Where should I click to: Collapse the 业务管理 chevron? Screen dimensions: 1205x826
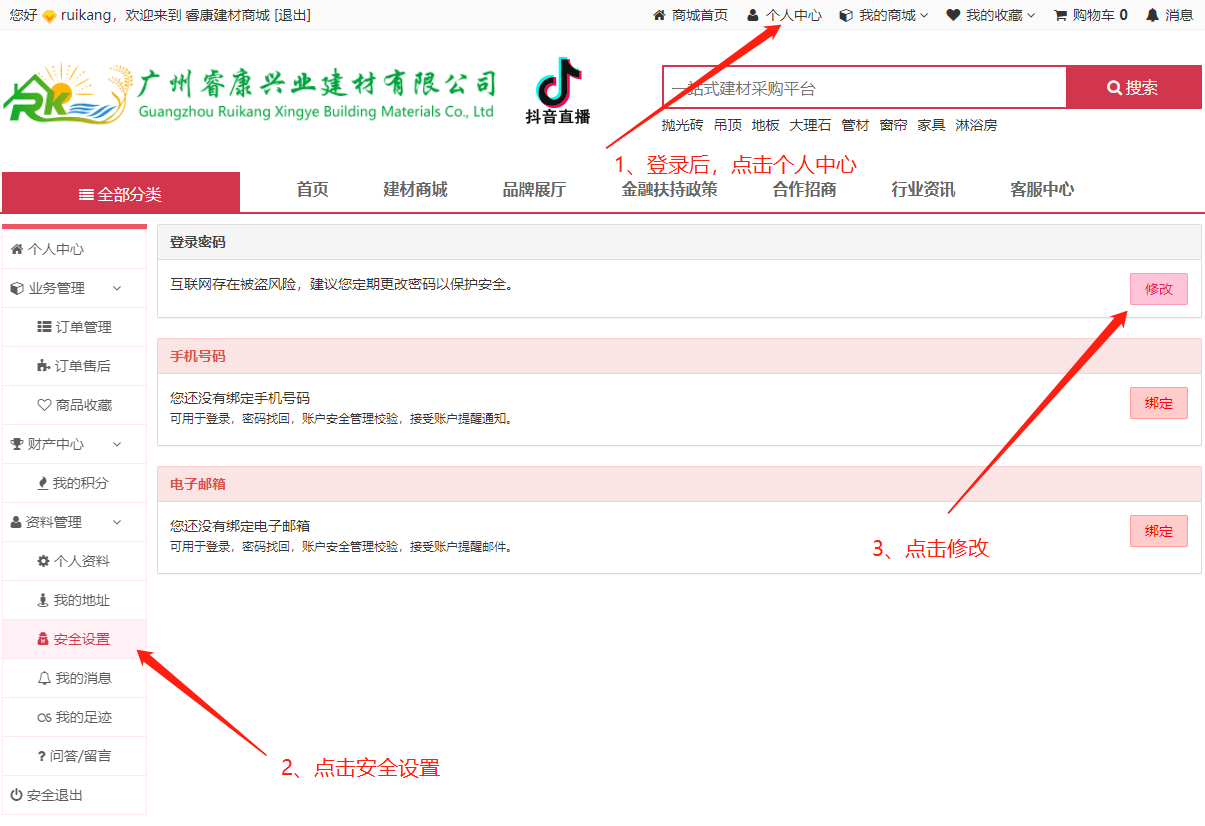(x=117, y=288)
